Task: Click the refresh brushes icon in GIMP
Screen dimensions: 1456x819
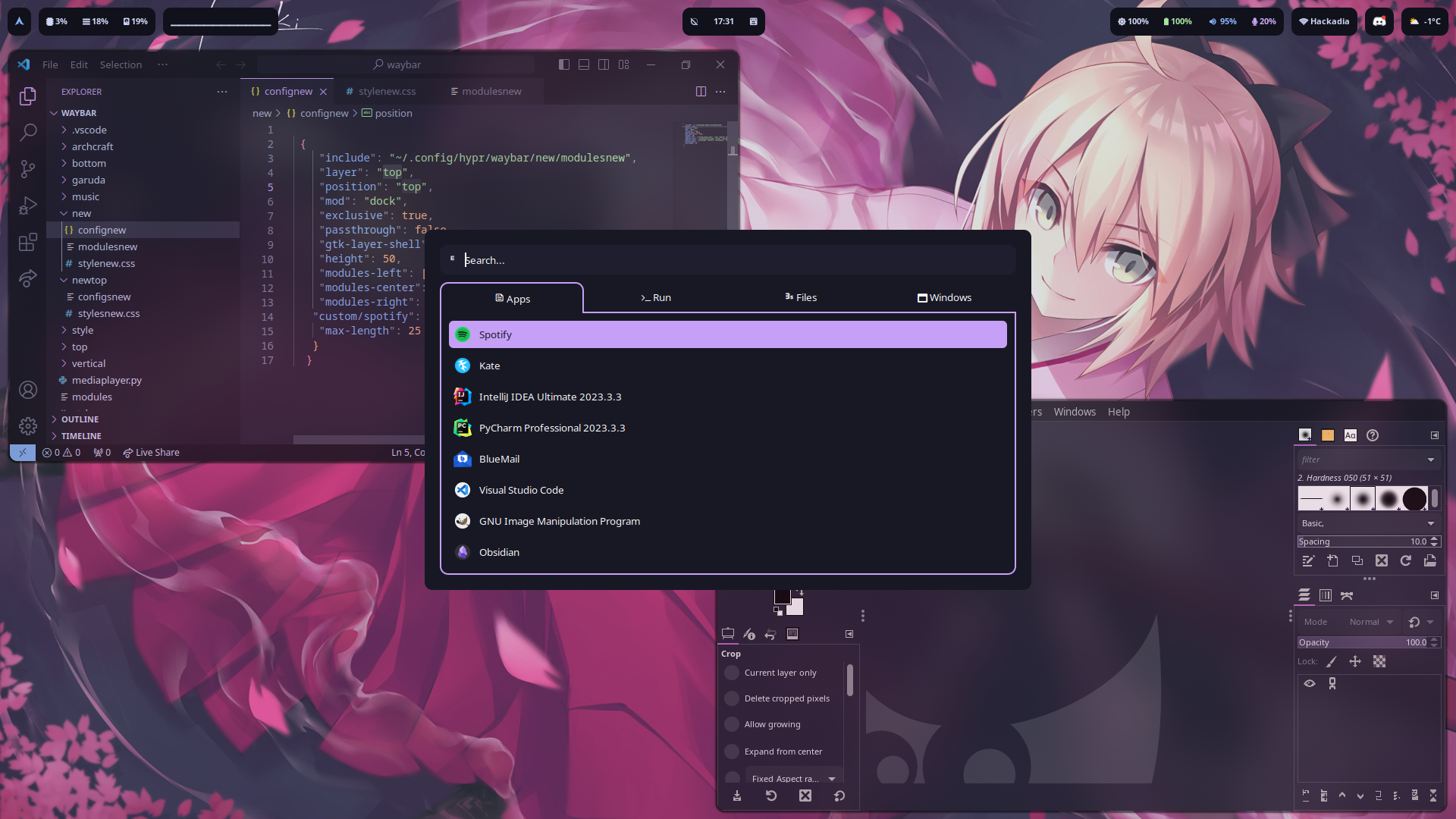Action: click(x=1405, y=560)
